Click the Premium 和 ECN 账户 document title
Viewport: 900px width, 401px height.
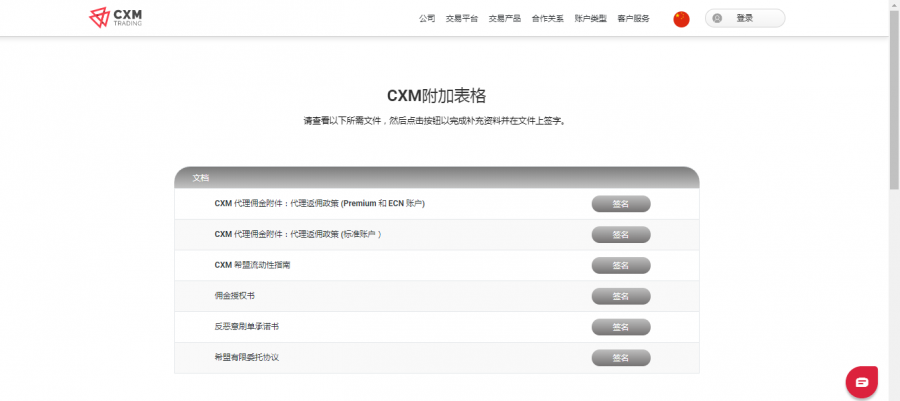pyautogui.click(x=320, y=204)
